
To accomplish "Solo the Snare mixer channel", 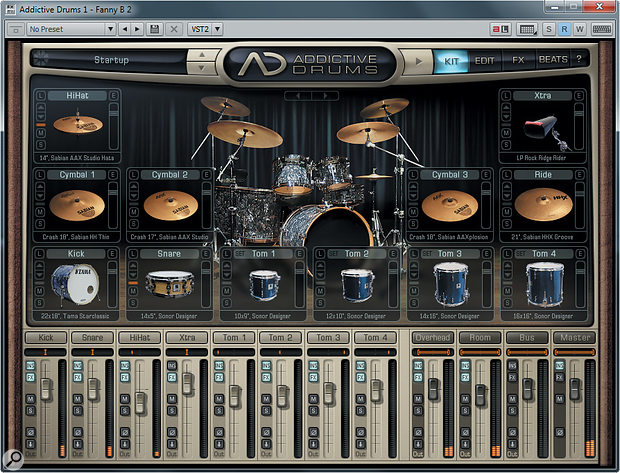I will pos(78,411).
